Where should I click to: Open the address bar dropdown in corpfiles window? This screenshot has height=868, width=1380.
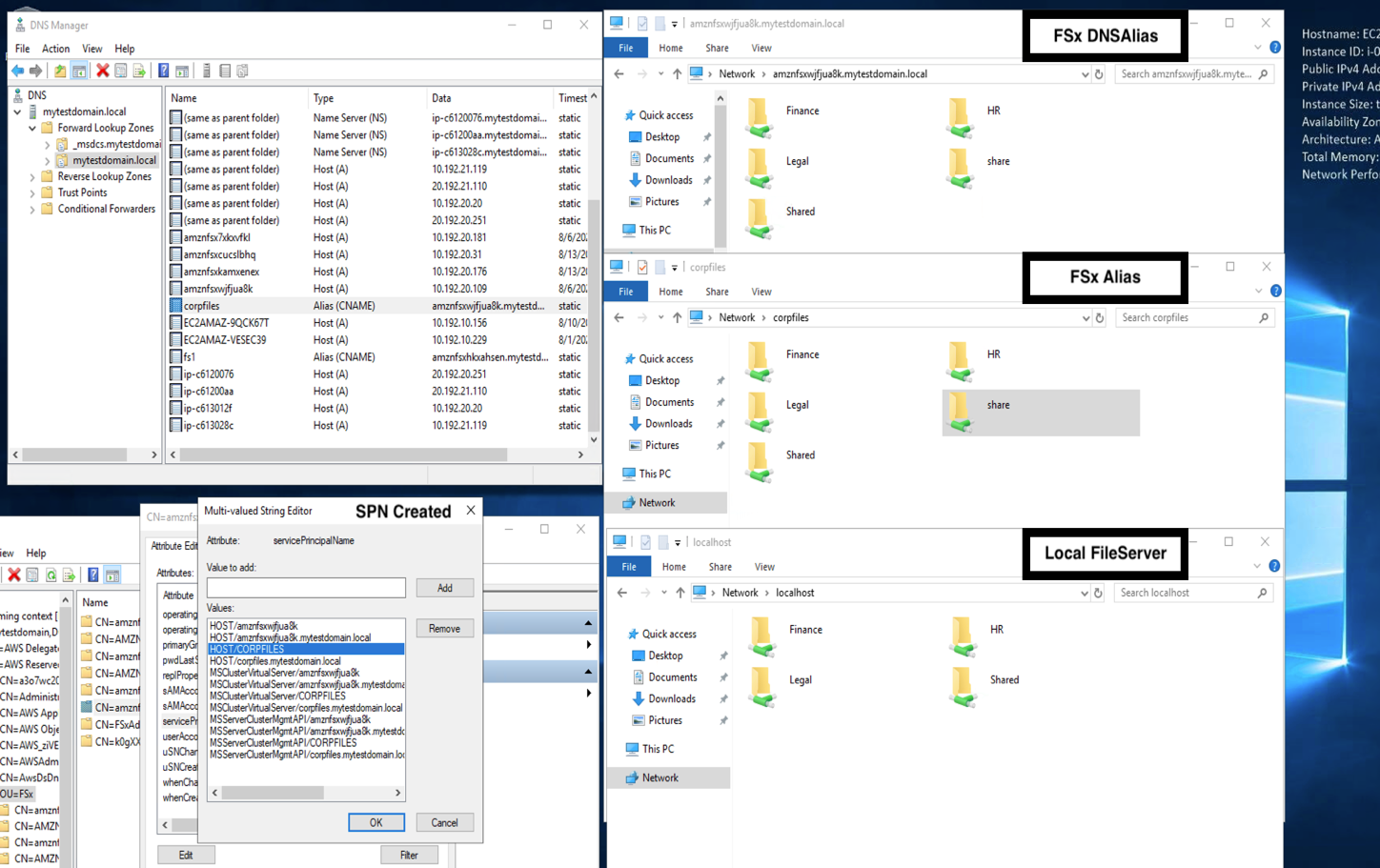tap(1086, 317)
